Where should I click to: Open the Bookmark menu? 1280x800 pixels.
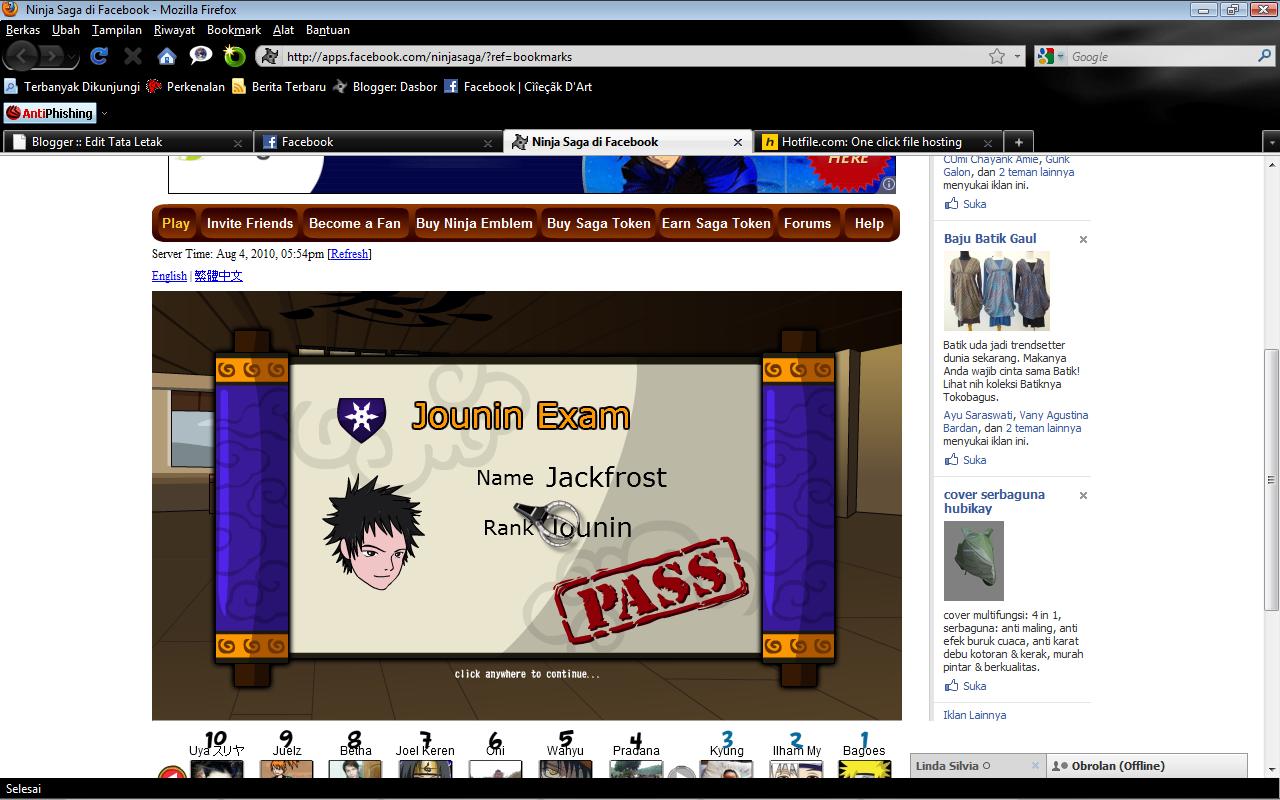234,30
